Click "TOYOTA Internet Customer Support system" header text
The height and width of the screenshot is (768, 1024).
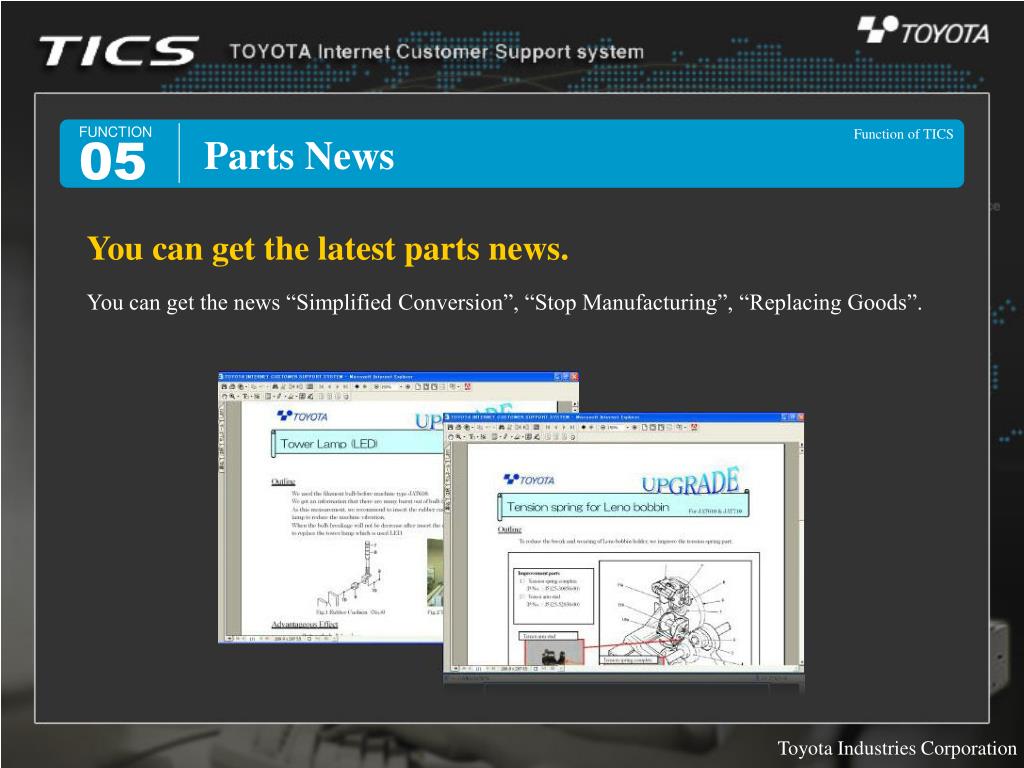[436, 52]
